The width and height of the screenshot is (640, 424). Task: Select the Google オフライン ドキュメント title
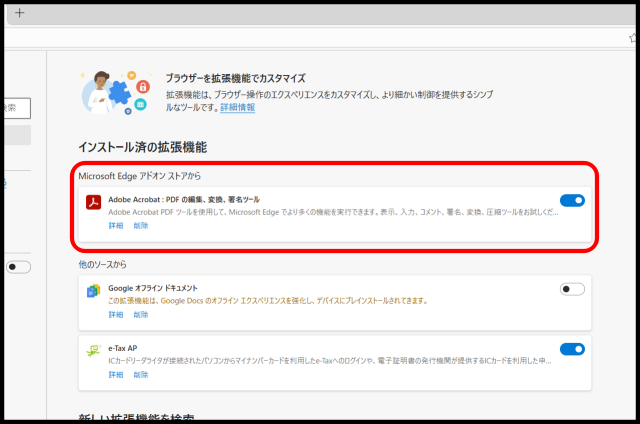[x=153, y=288]
